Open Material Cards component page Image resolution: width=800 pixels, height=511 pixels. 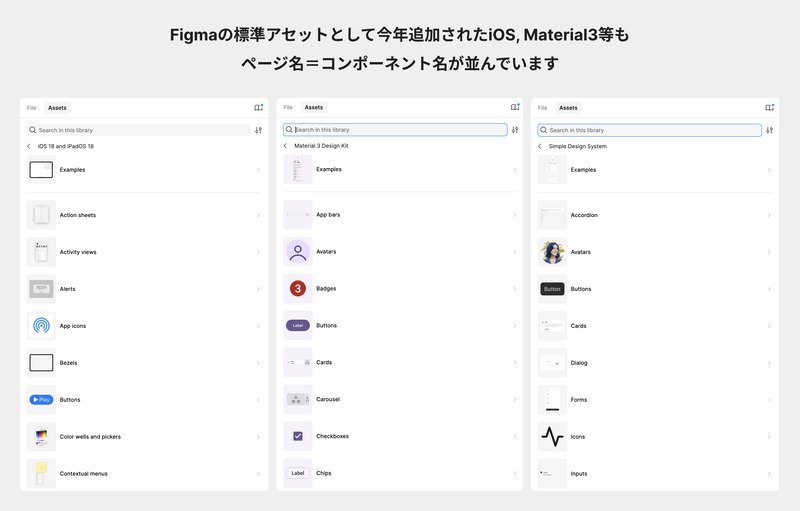point(401,362)
